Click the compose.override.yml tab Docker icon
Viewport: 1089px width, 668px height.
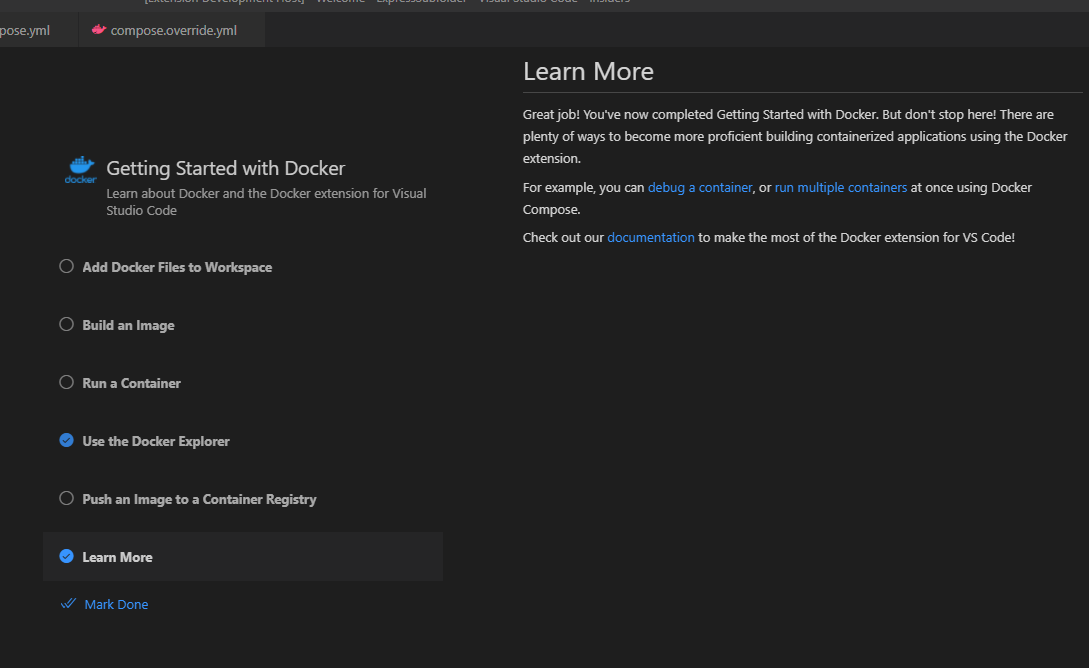(x=99, y=29)
